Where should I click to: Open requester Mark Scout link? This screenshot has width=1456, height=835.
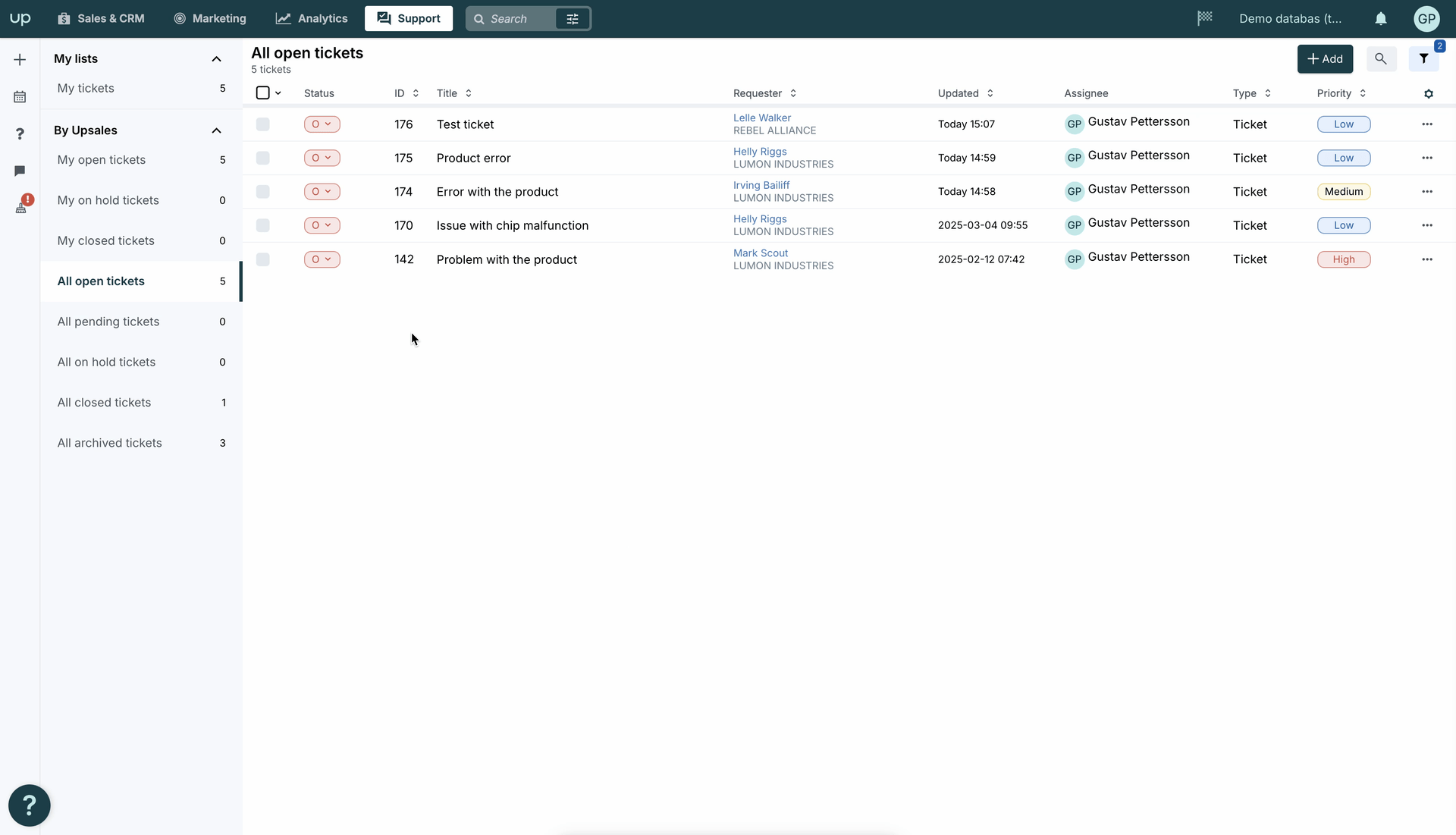(760, 253)
